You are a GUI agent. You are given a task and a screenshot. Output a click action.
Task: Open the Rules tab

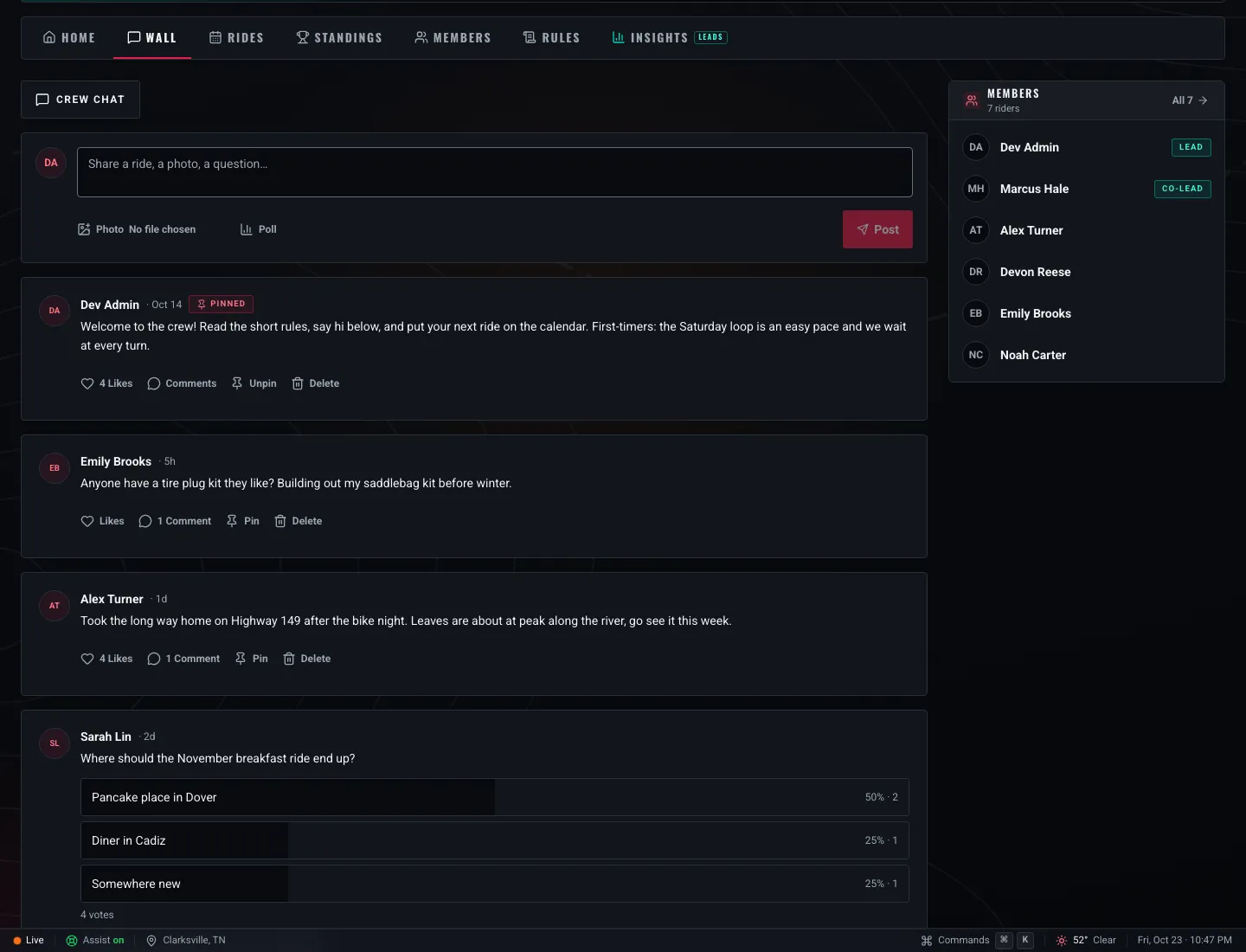551,38
